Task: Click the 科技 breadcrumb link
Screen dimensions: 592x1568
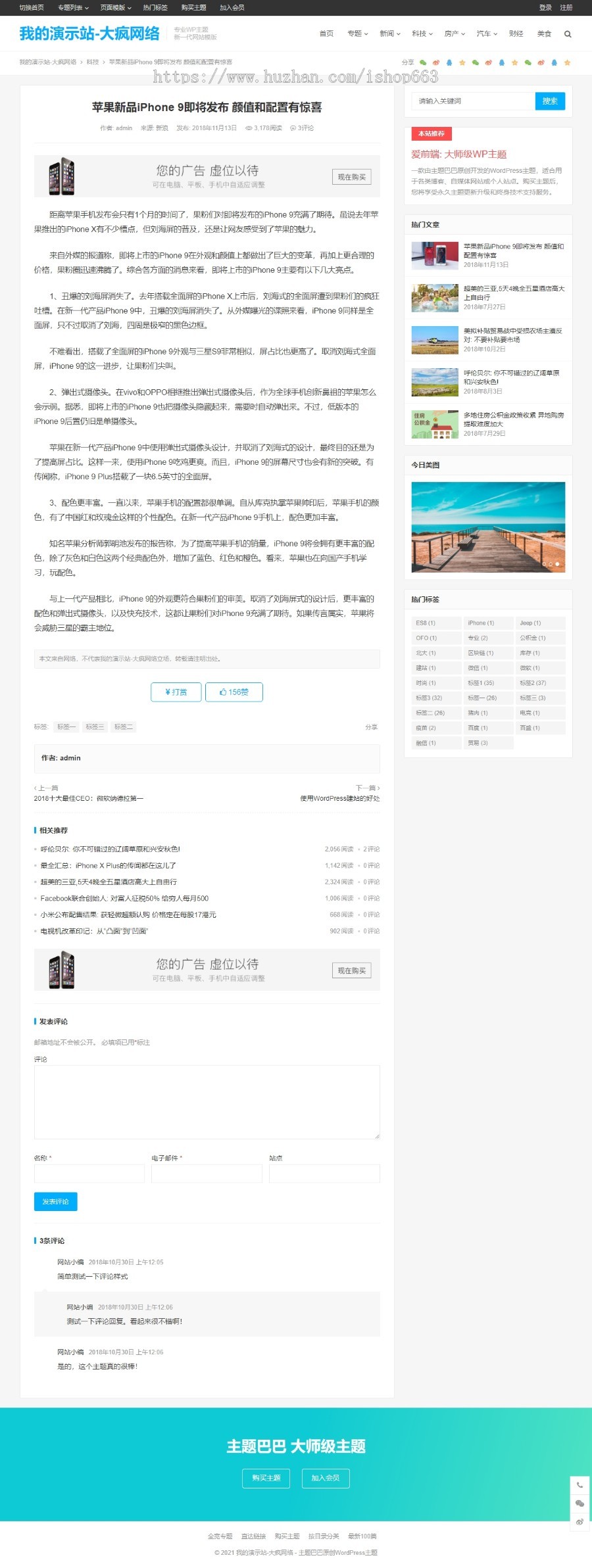Action: [93, 62]
